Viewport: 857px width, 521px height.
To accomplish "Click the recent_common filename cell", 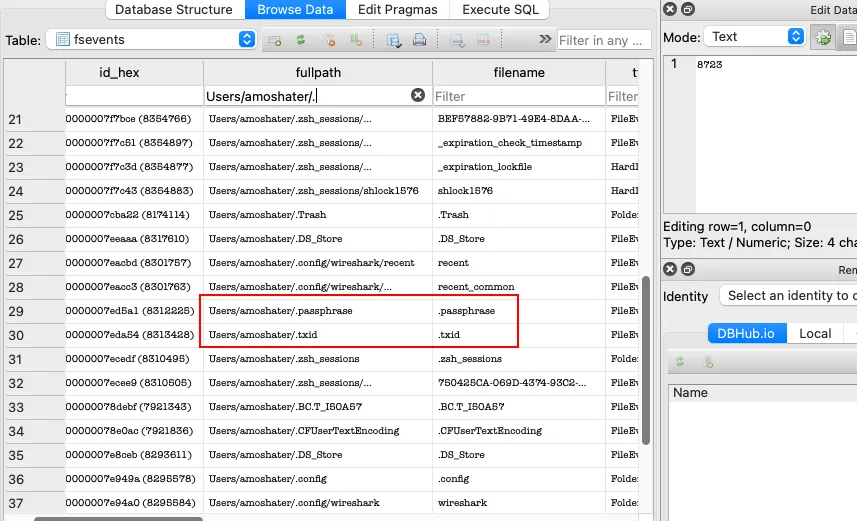I will 519,286.
